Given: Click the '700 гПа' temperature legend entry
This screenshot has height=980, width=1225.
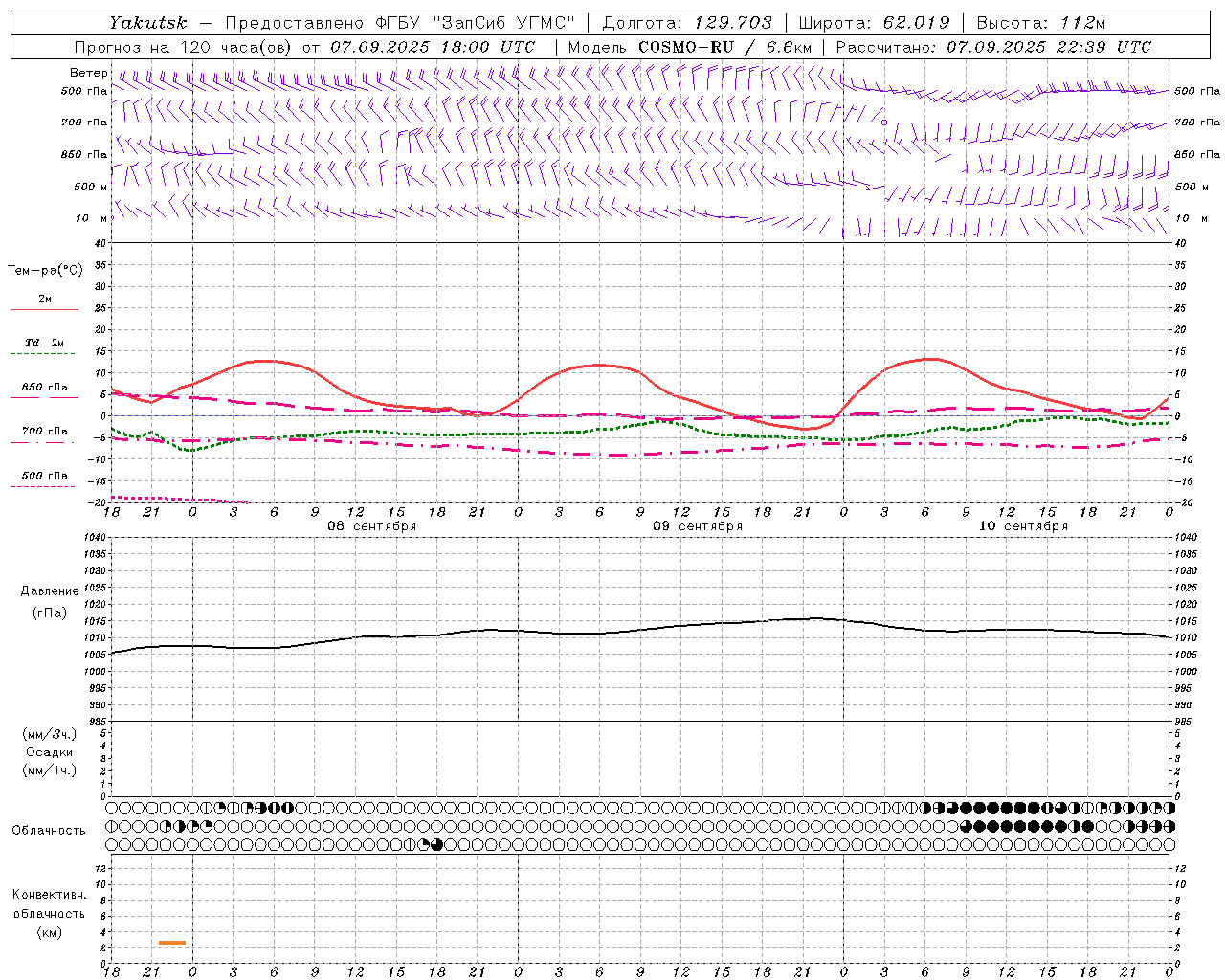Looking at the screenshot, I should pyautogui.click(x=45, y=432).
